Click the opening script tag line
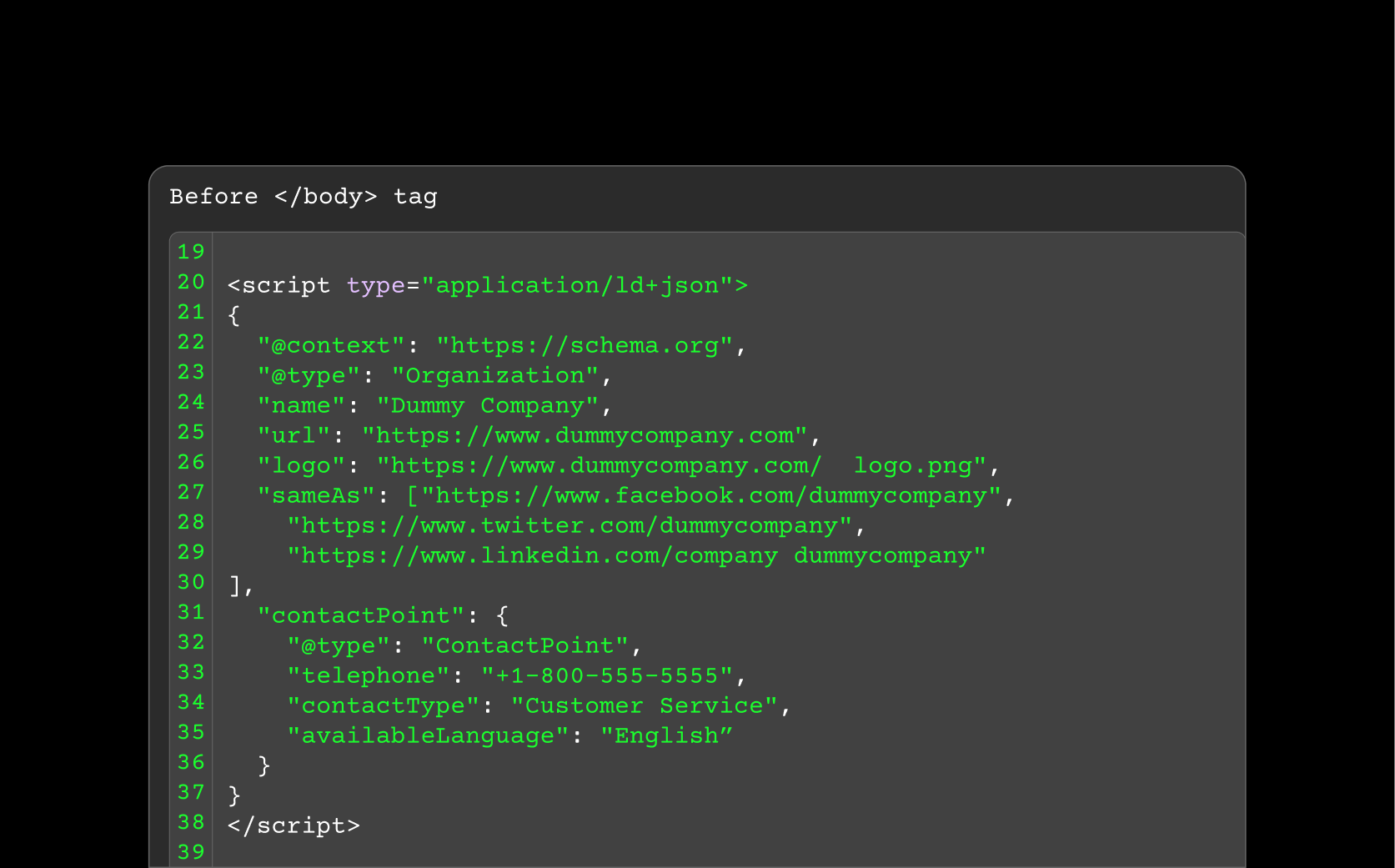1395x868 pixels. coord(488,286)
